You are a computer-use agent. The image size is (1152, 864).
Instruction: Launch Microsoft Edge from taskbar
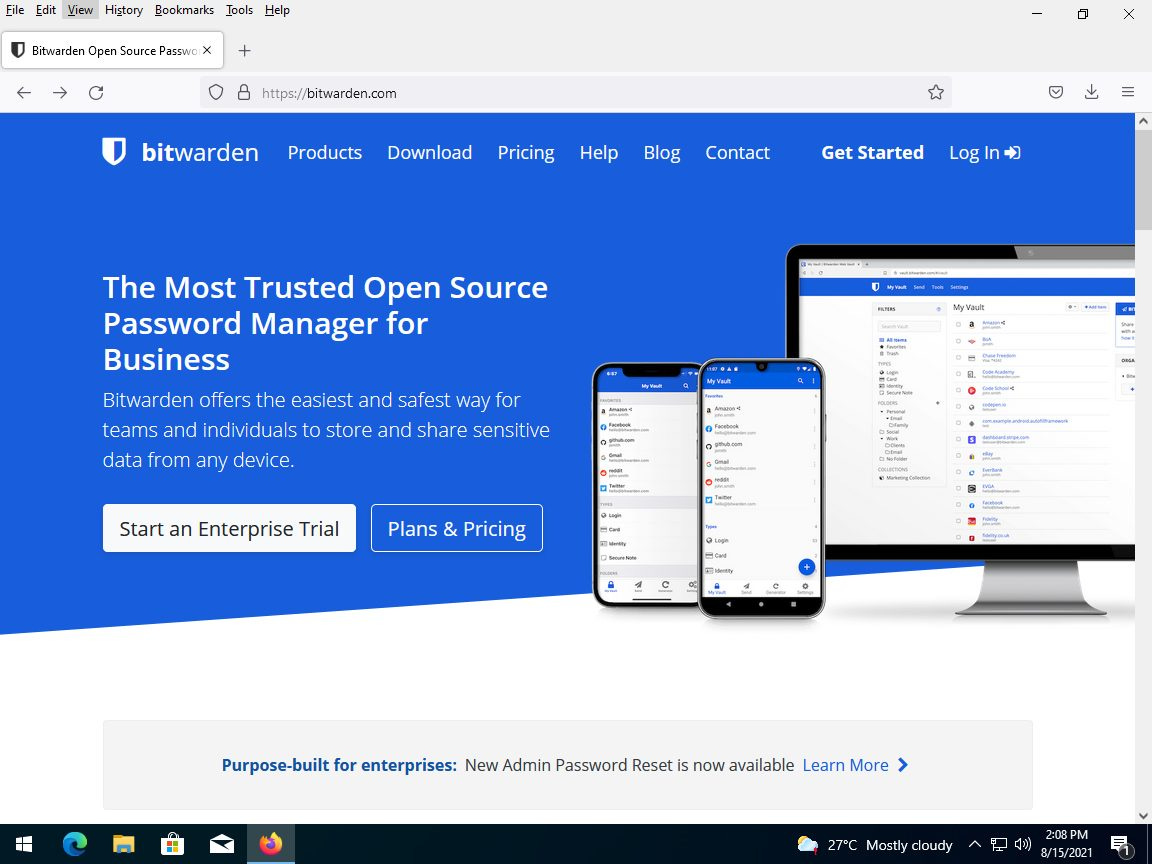coord(74,844)
